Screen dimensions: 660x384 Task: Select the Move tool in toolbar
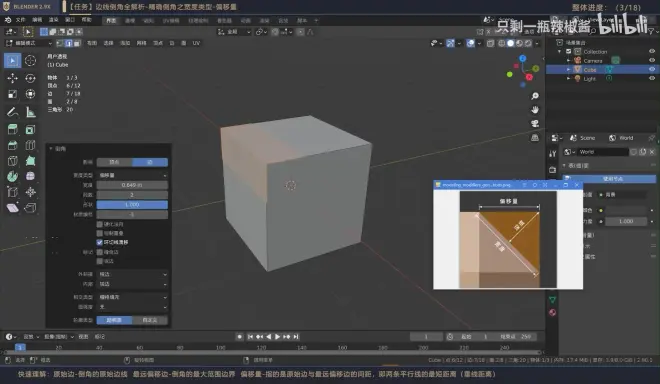12,78
